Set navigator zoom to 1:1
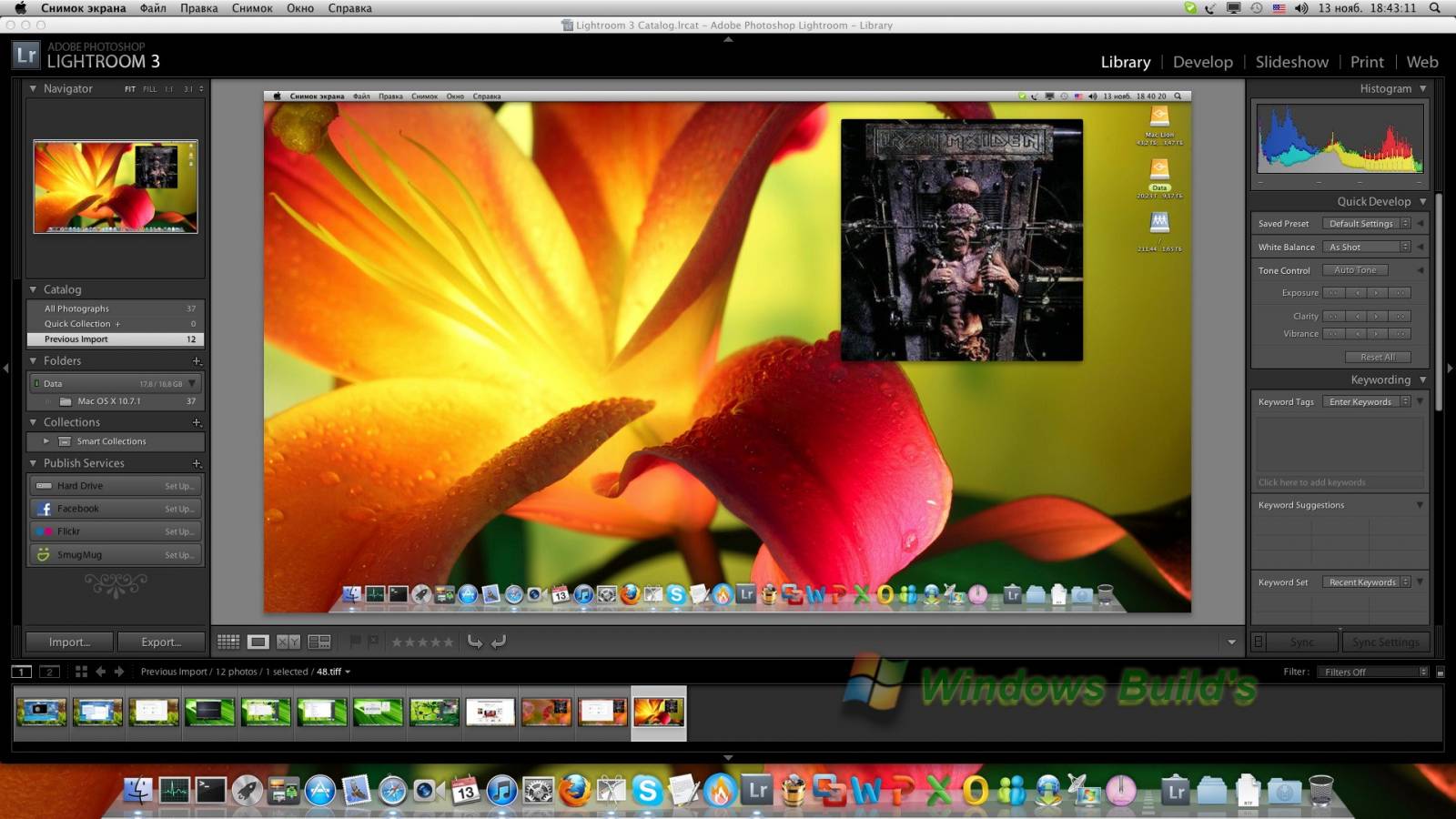This screenshot has height=819, width=1456. (x=169, y=89)
